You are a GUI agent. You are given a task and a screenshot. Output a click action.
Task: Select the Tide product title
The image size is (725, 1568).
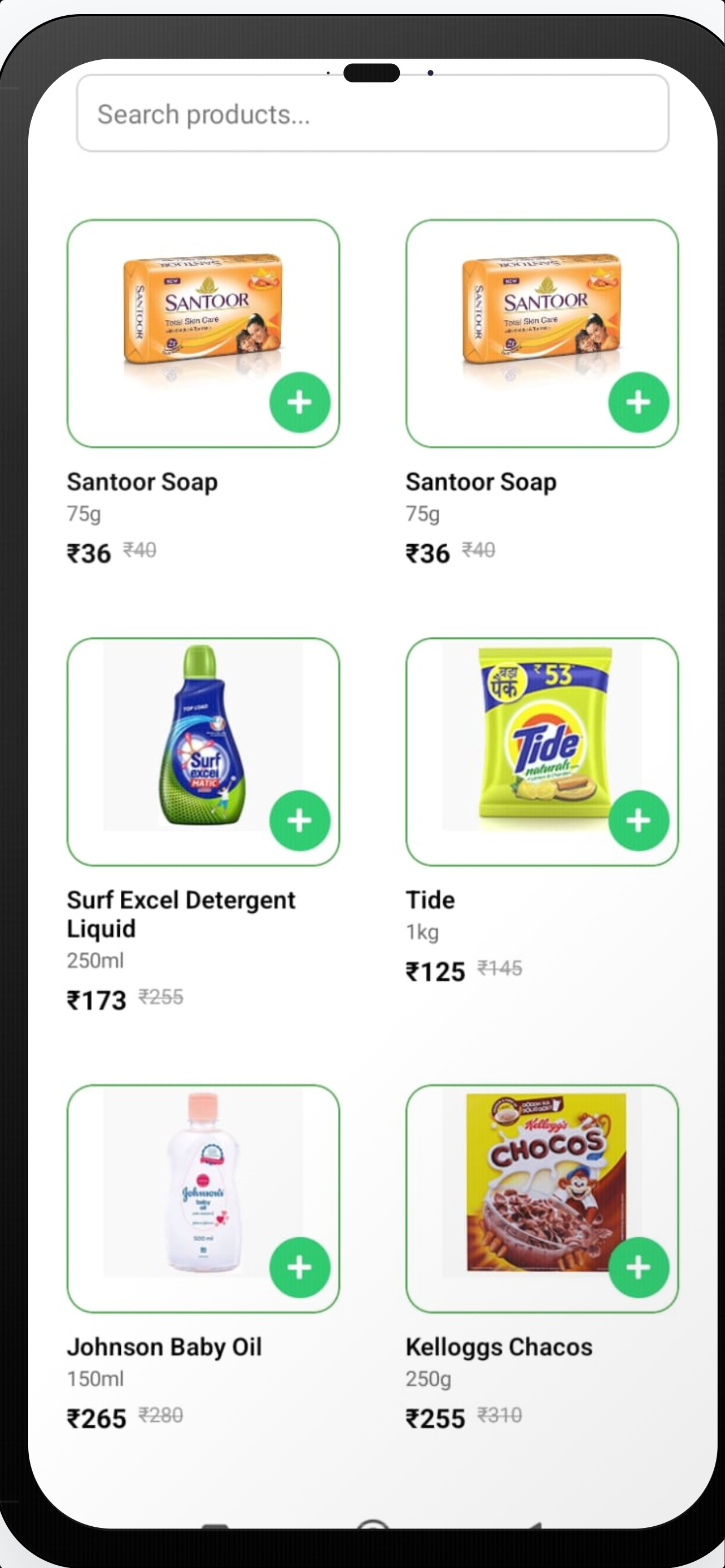pos(430,900)
